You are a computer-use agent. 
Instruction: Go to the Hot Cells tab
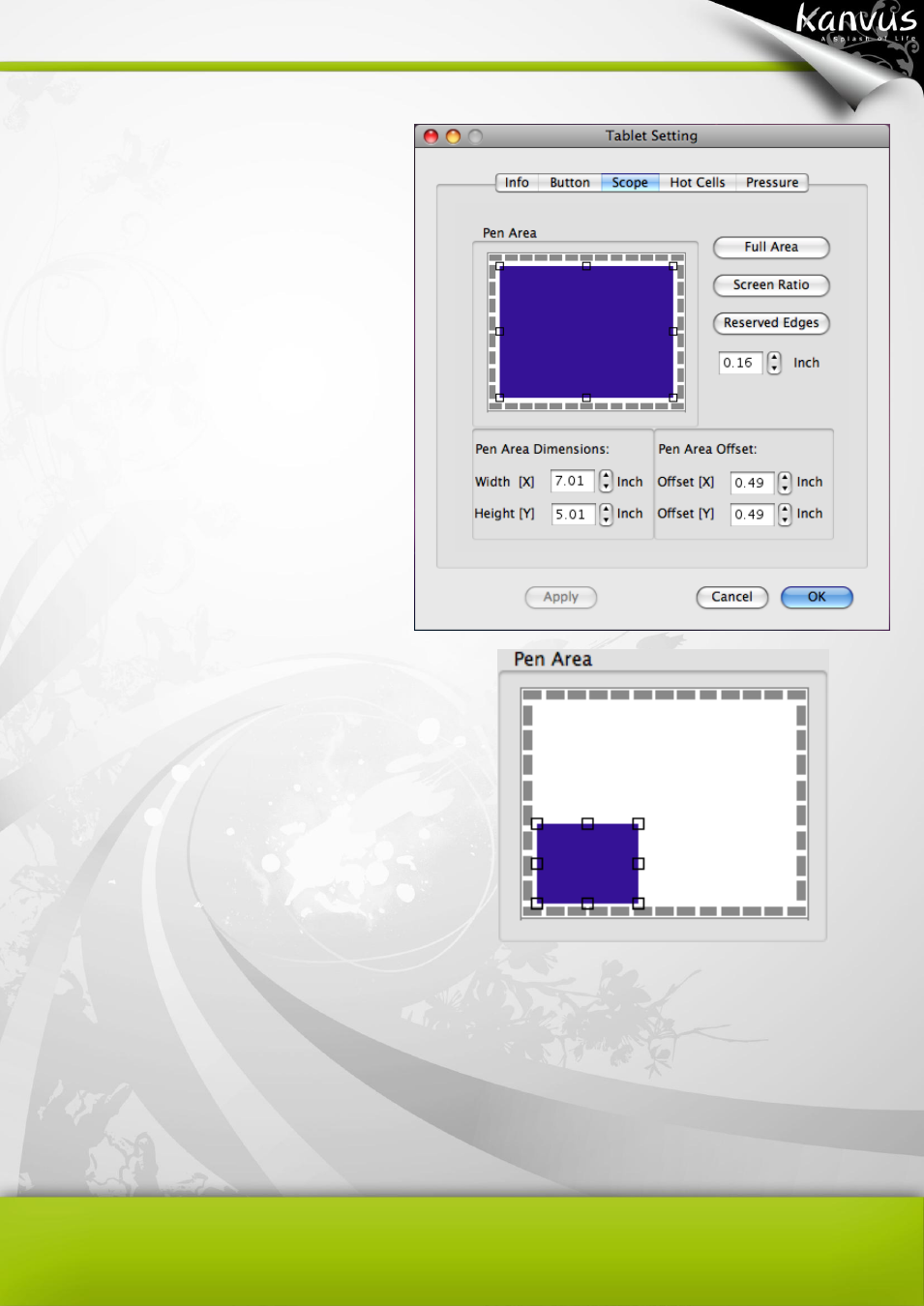(697, 182)
